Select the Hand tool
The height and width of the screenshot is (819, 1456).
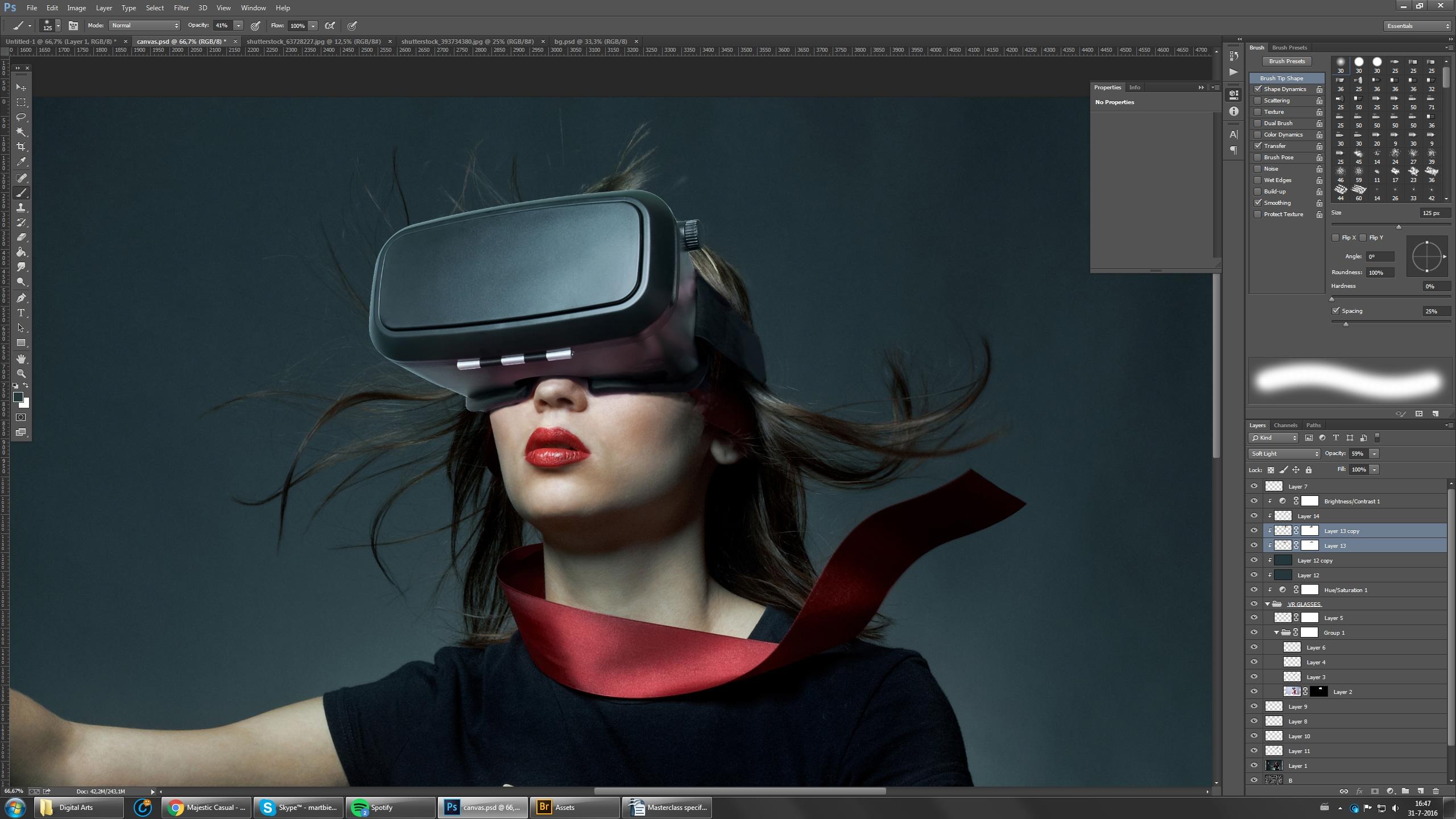pos(21,359)
